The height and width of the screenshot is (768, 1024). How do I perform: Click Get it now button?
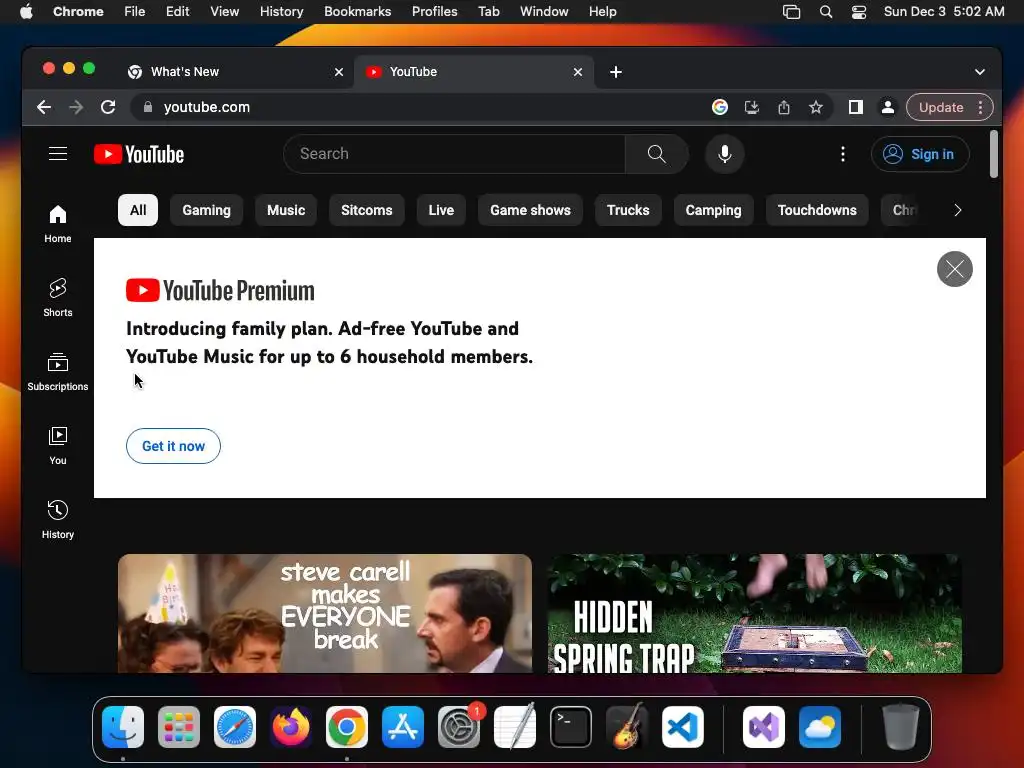pyautogui.click(x=173, y=446)
